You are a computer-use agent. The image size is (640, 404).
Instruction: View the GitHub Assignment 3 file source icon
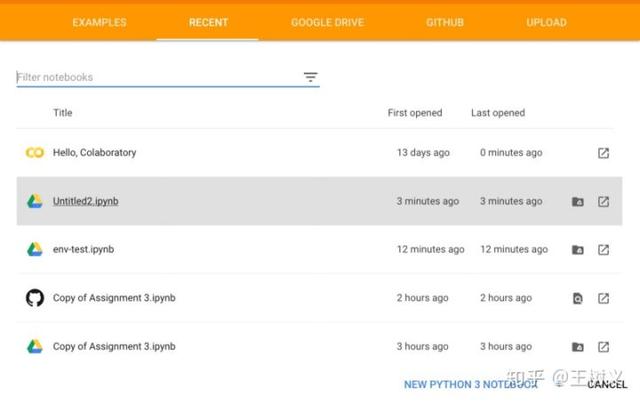click(x=578, y=299)
